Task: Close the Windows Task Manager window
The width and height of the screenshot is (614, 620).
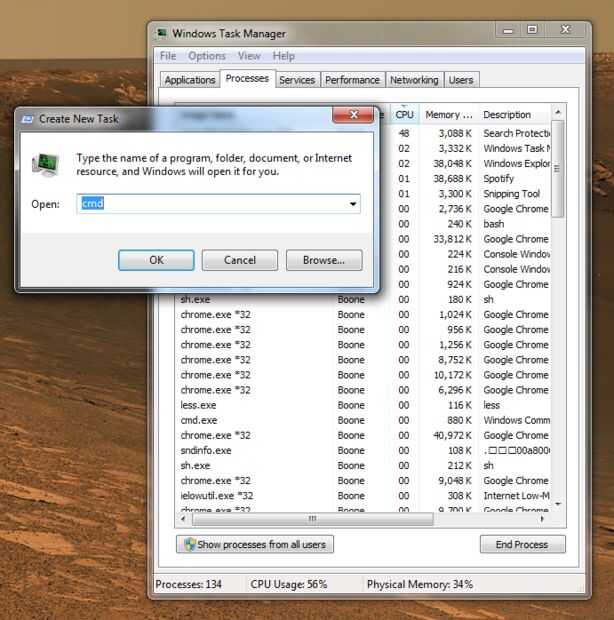Action: coord(566,30)
